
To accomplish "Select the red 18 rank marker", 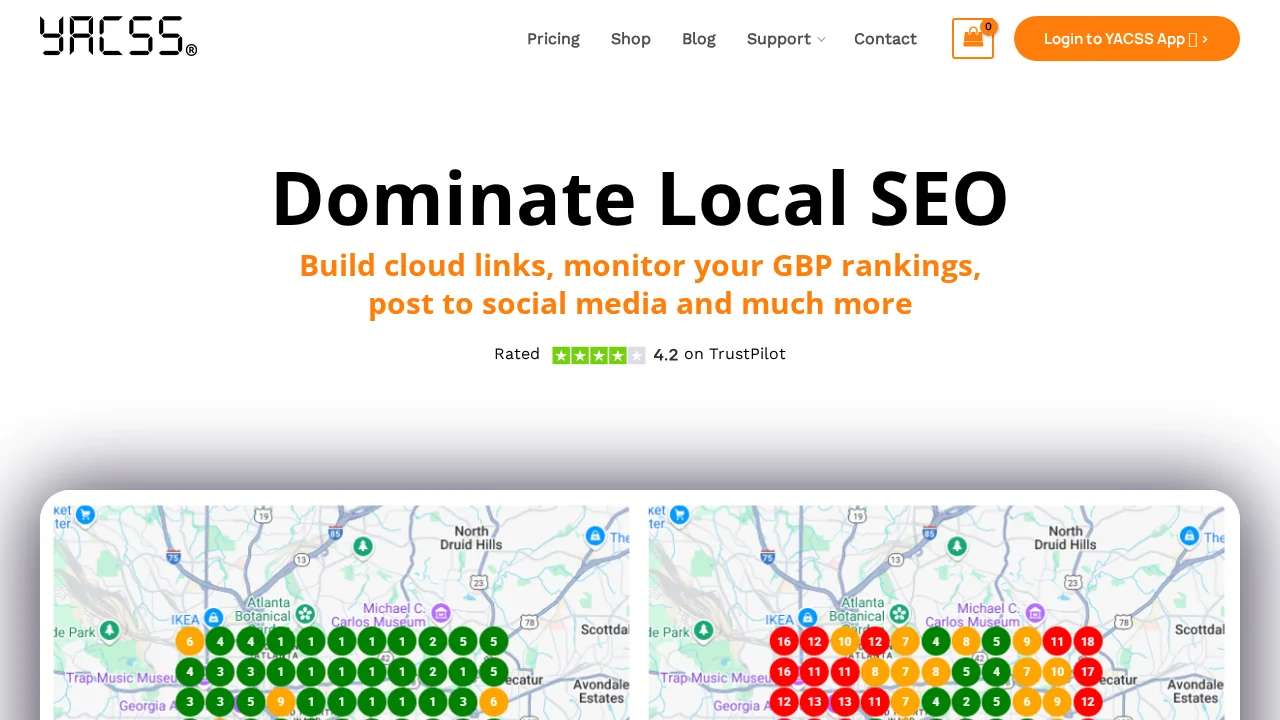I will click(1087, 641).
